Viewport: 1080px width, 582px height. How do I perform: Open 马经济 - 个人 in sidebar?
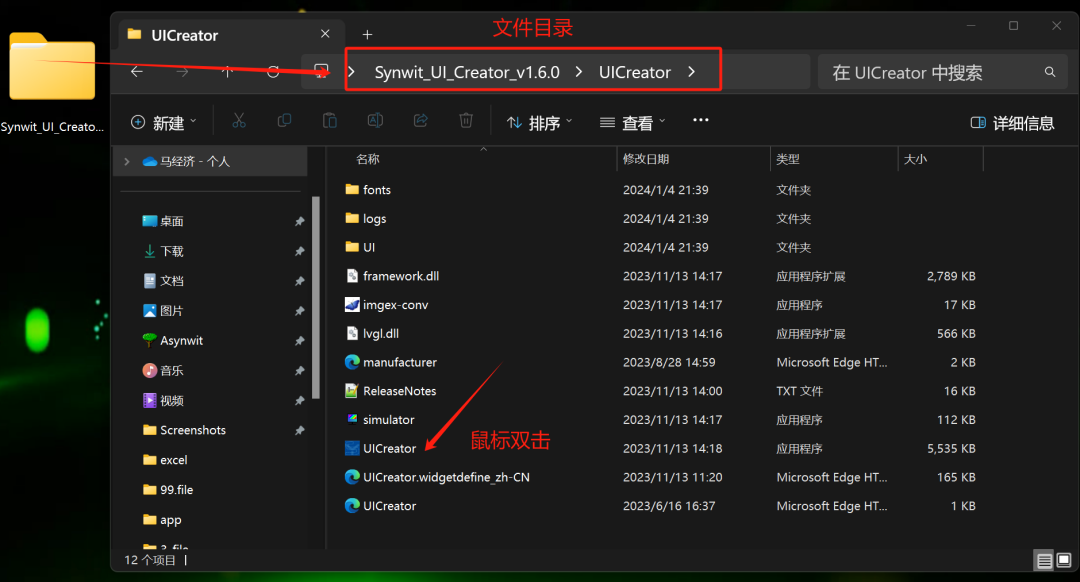(210, 161)
